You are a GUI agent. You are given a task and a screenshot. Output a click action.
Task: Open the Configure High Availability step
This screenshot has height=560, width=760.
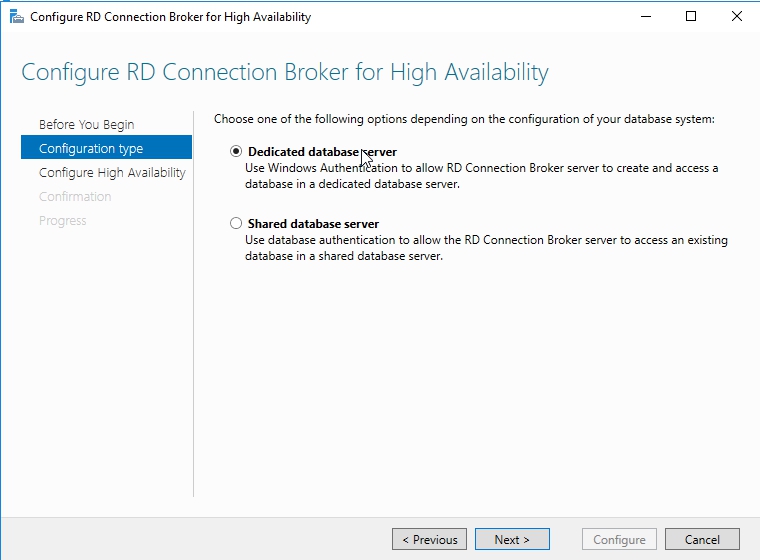(112, 173)
